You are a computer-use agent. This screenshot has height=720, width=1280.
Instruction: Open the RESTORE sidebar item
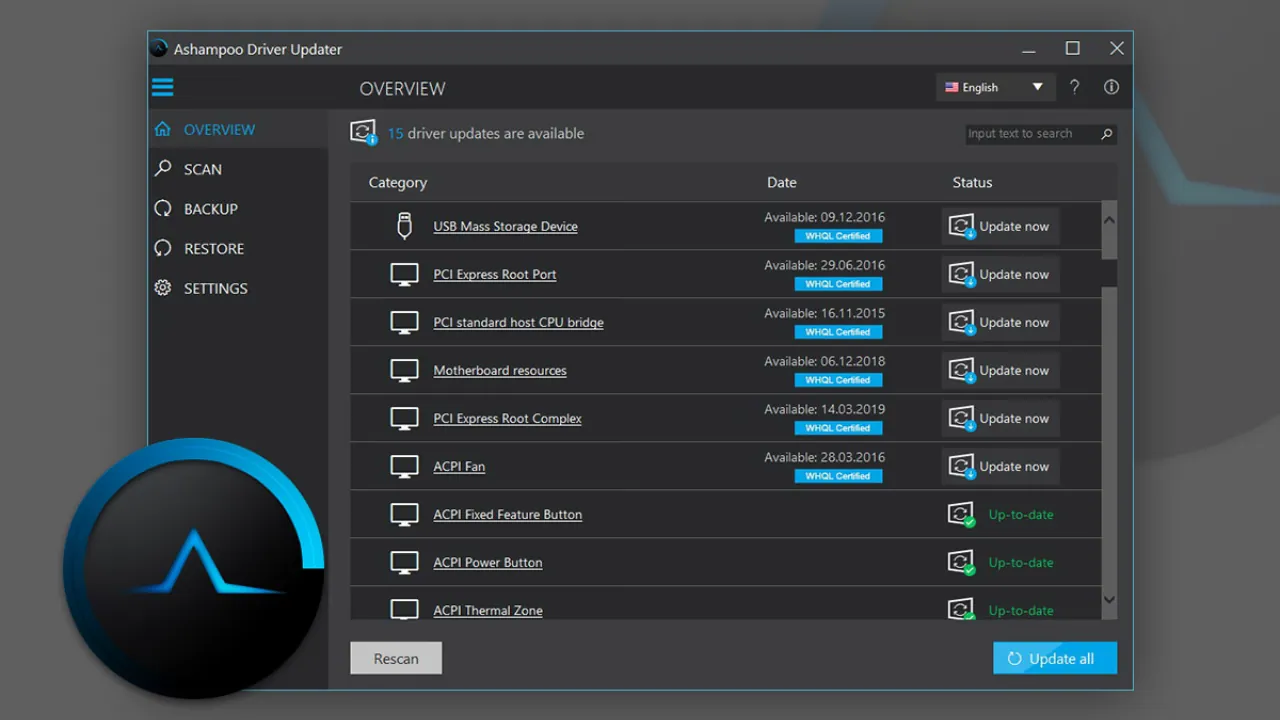click(238, 248)
